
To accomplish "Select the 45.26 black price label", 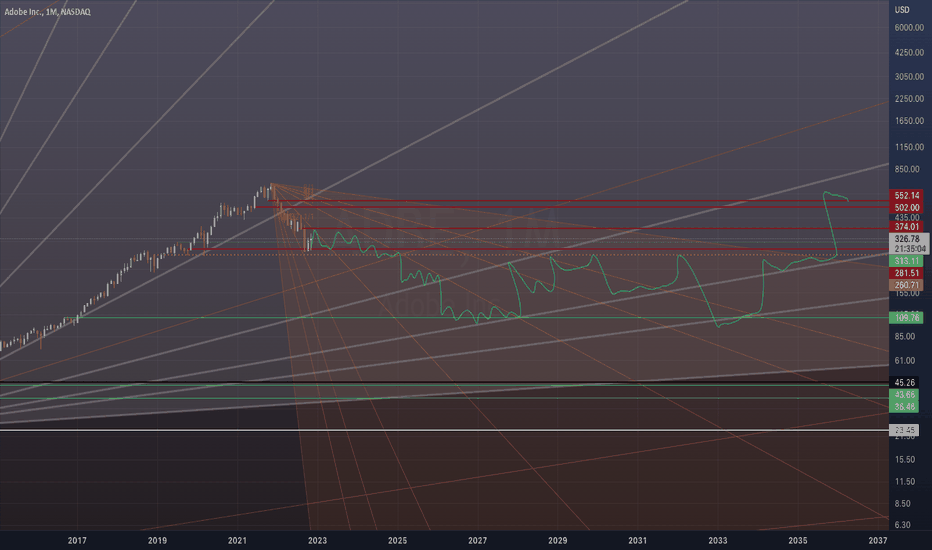I will (904, 382).
